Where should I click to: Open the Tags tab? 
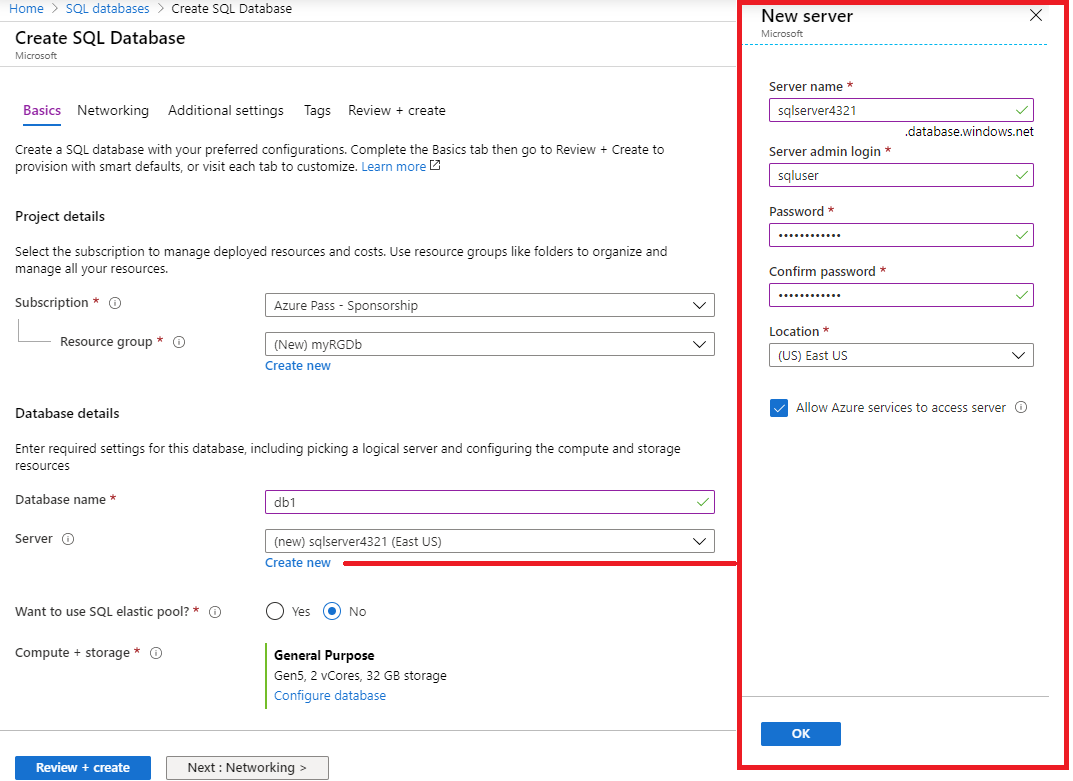point(317,110)
